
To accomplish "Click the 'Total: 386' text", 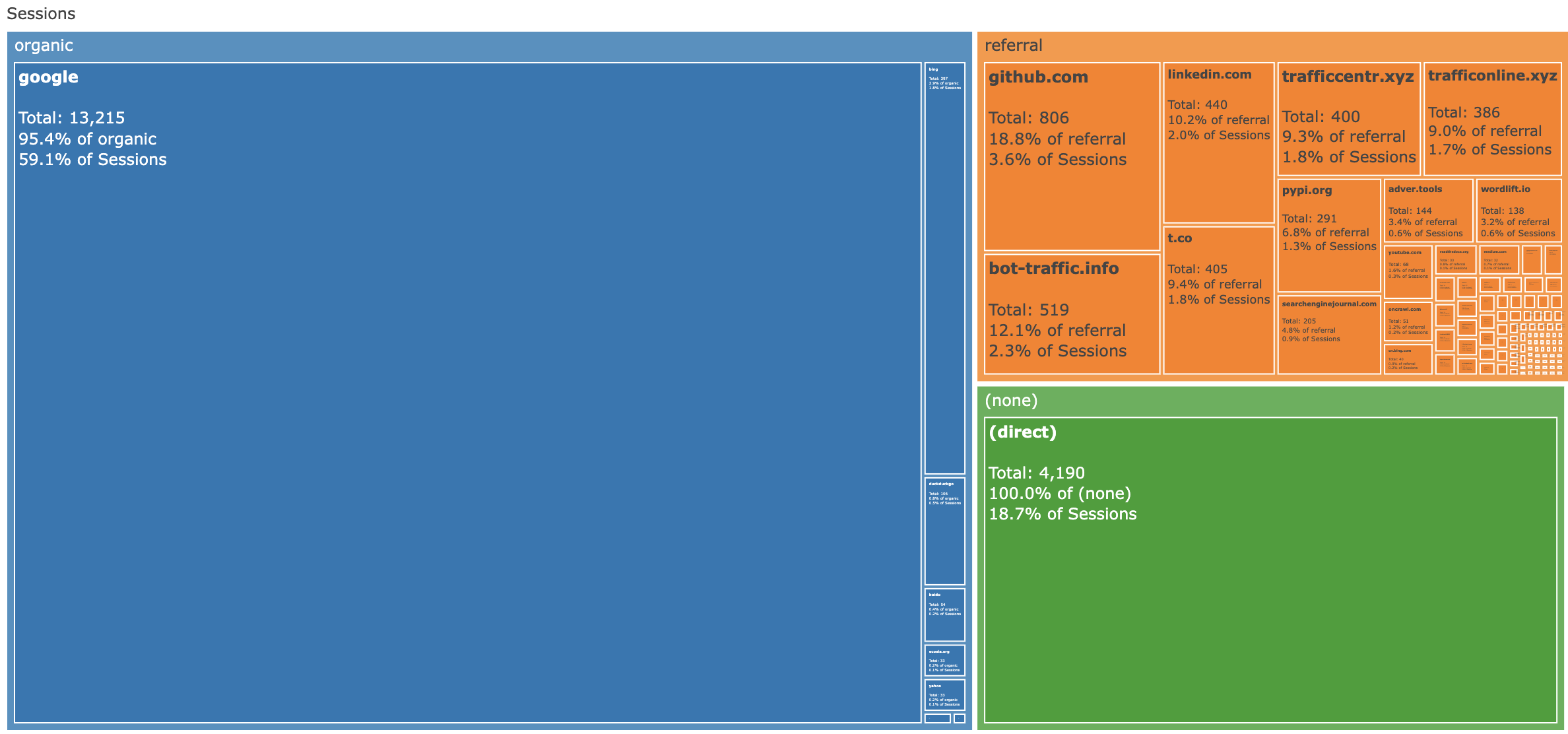I will pos(1464,113).
